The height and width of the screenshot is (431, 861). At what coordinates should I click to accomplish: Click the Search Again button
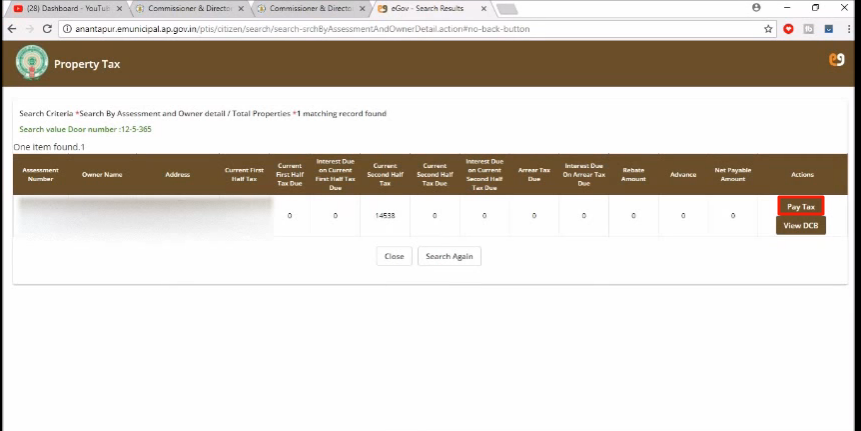tap(449, 256)
